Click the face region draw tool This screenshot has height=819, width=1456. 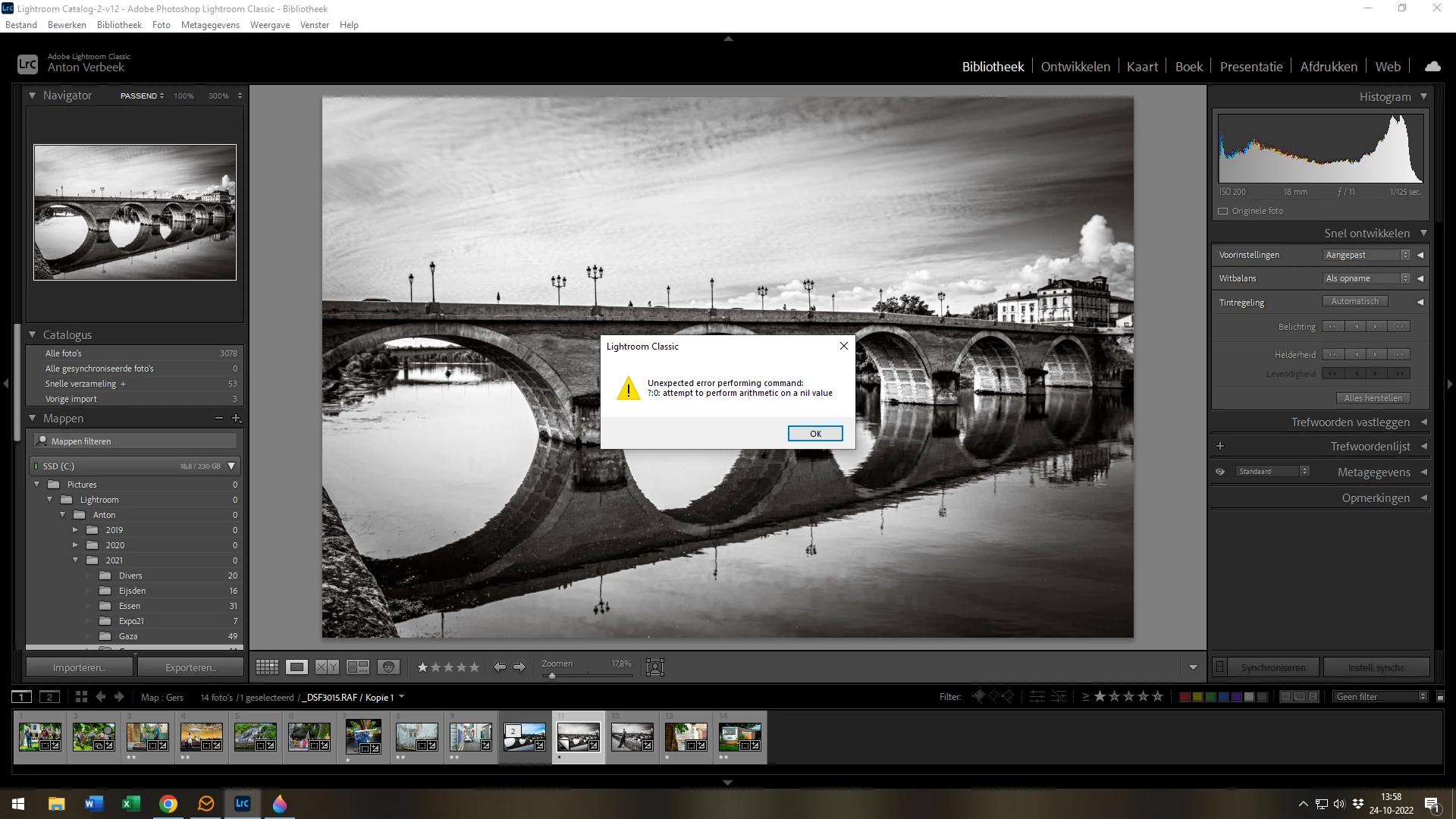(654, 667)
